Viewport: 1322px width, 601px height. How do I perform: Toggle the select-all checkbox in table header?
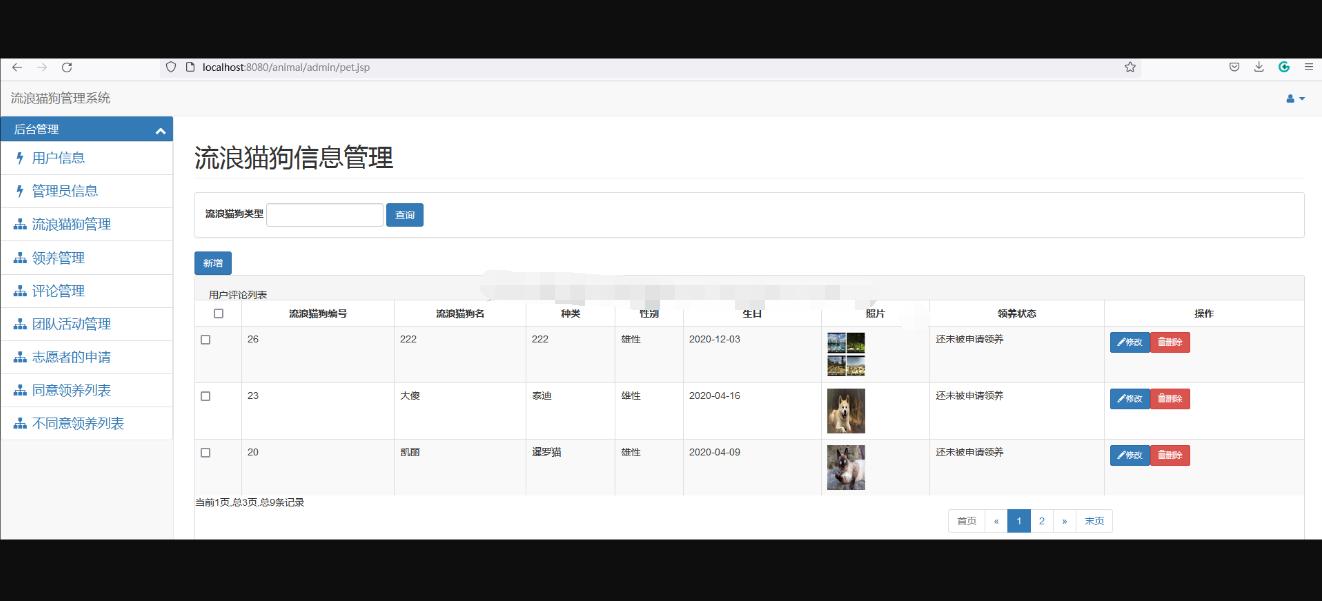coord(219,314)
